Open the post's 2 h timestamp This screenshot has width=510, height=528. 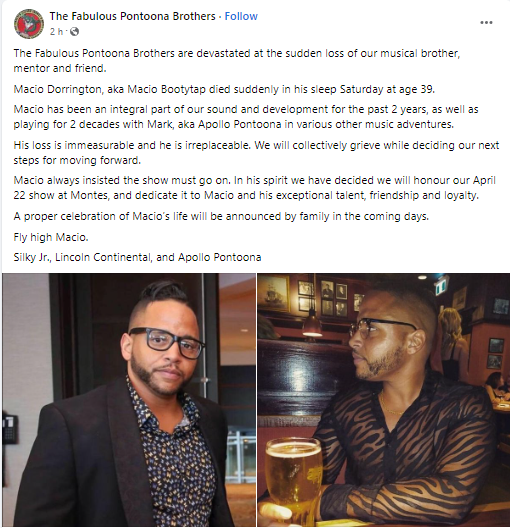pyautogui.click(x=56, y=32)
